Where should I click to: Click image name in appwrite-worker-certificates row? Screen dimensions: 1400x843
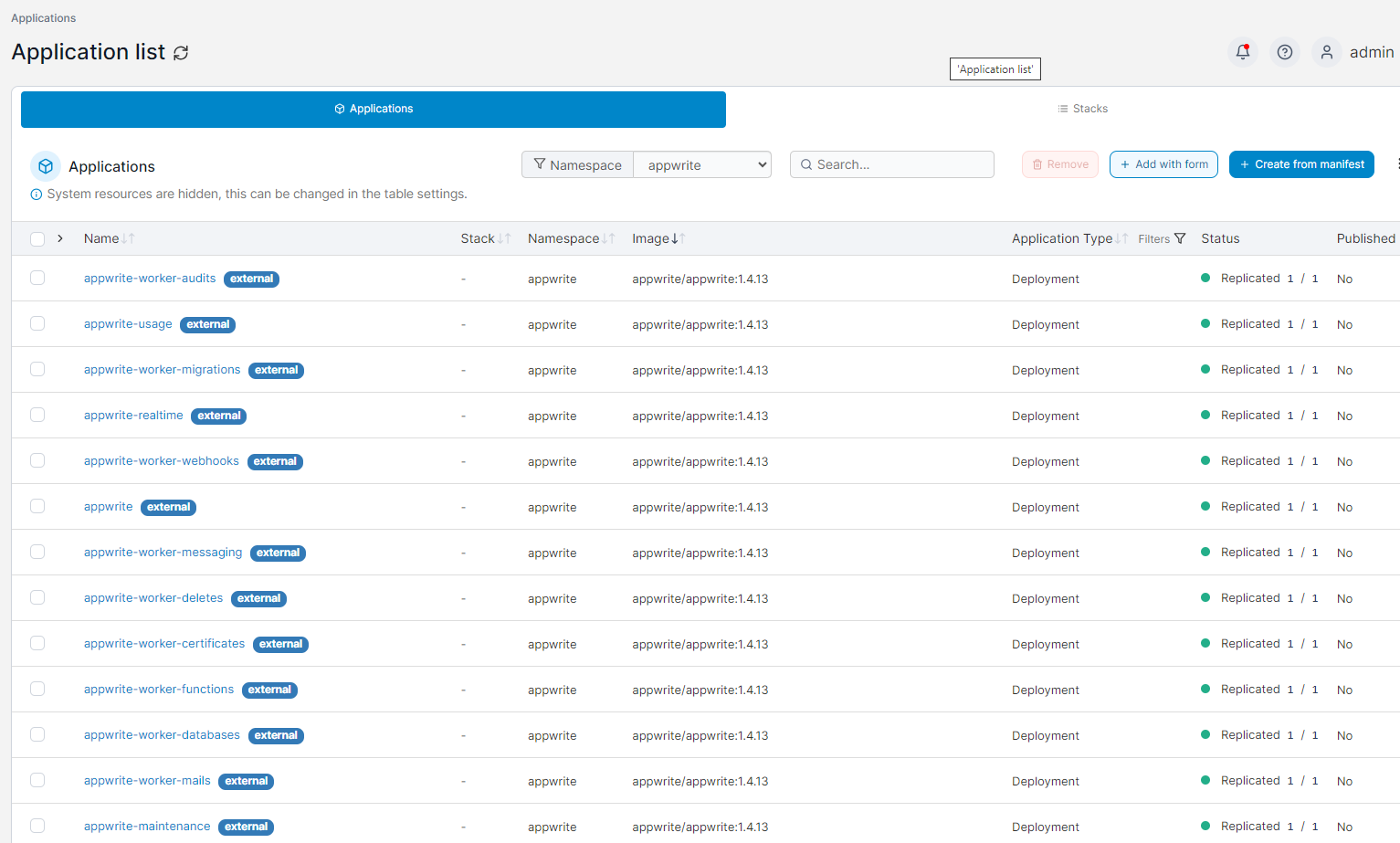pos(700,644)
